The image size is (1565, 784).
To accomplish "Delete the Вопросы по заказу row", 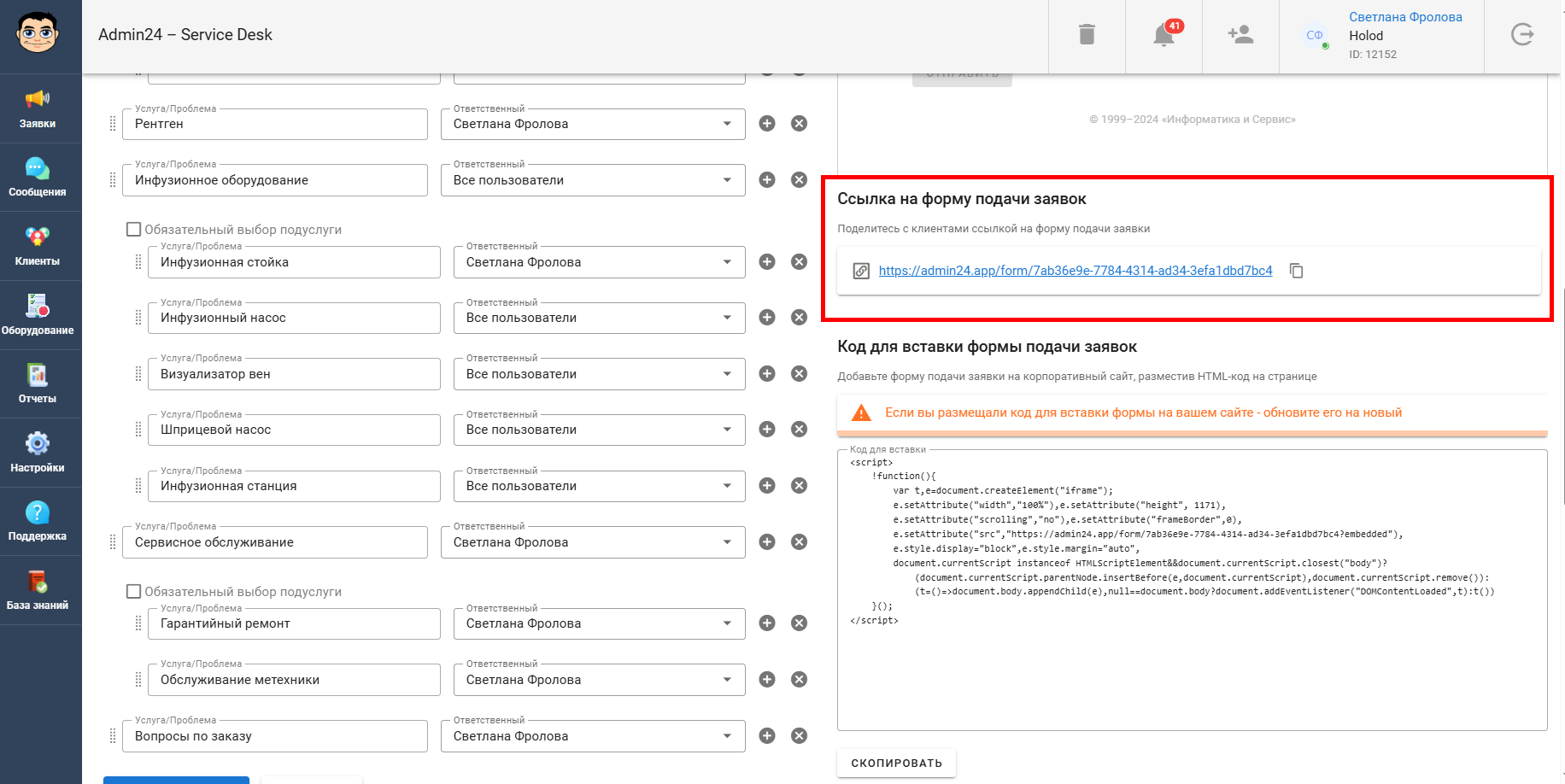I will (799, 736).
